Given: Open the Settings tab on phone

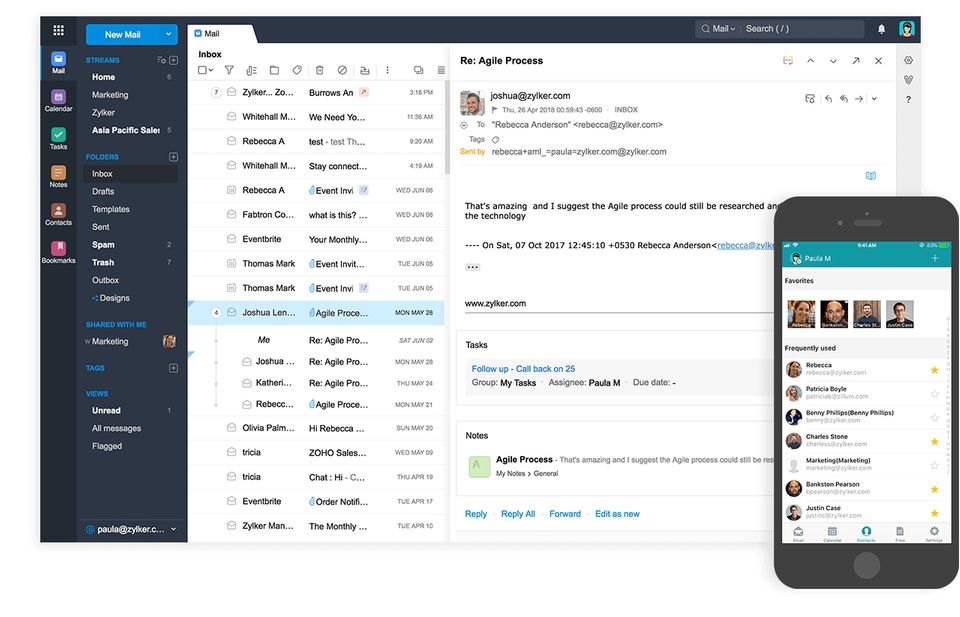Looking at the screenshot, I should [934, 533].
